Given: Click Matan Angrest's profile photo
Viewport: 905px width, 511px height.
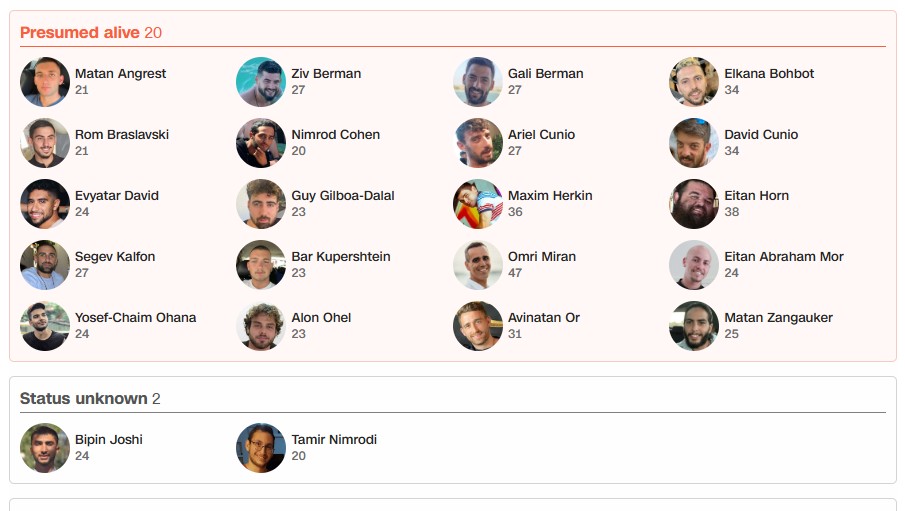Looking at the screenshot, I should point(45,82).
